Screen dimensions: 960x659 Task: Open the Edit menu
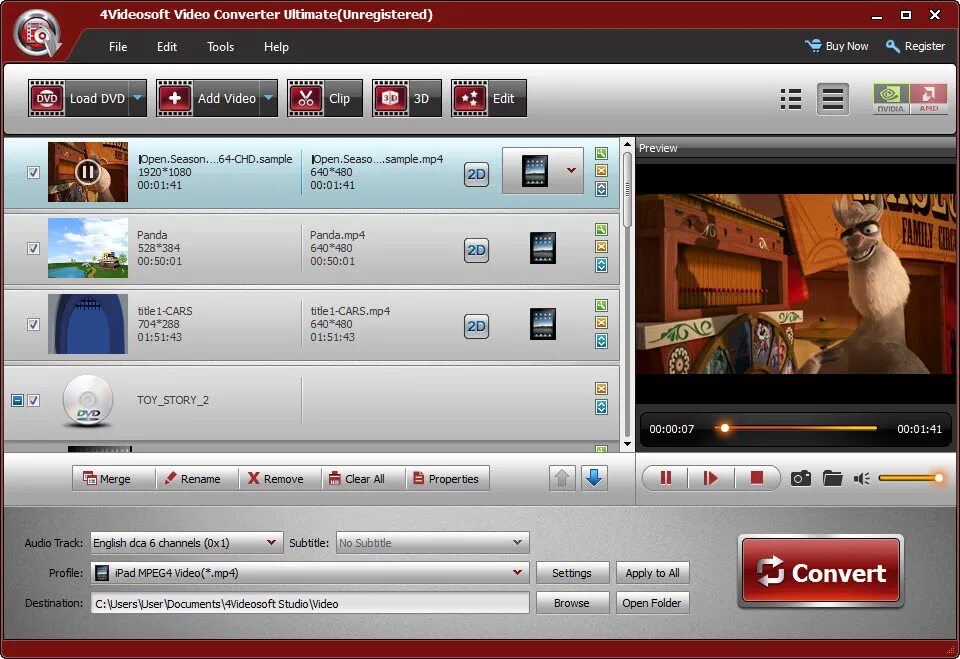click(x=167, y=47)
